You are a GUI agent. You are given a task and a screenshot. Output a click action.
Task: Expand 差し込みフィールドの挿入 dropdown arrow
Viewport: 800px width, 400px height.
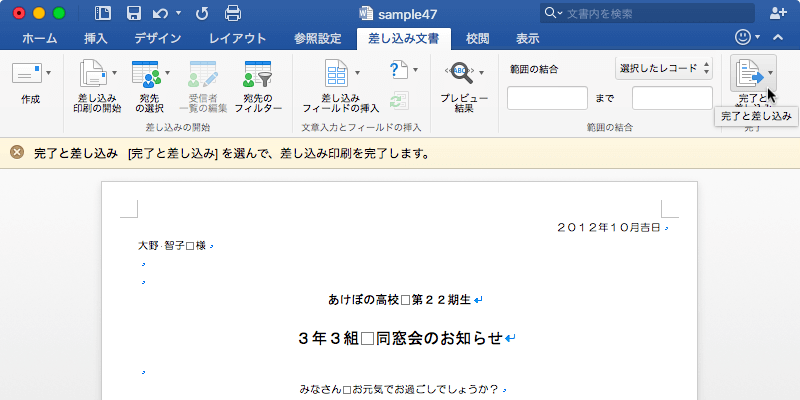point(357,73)
